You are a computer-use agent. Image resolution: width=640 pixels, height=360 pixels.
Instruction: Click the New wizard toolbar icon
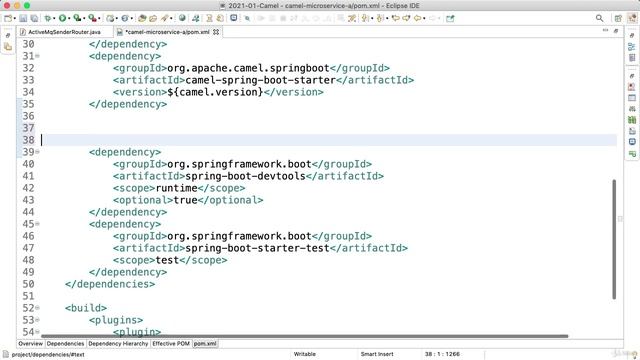pos(8,18)
